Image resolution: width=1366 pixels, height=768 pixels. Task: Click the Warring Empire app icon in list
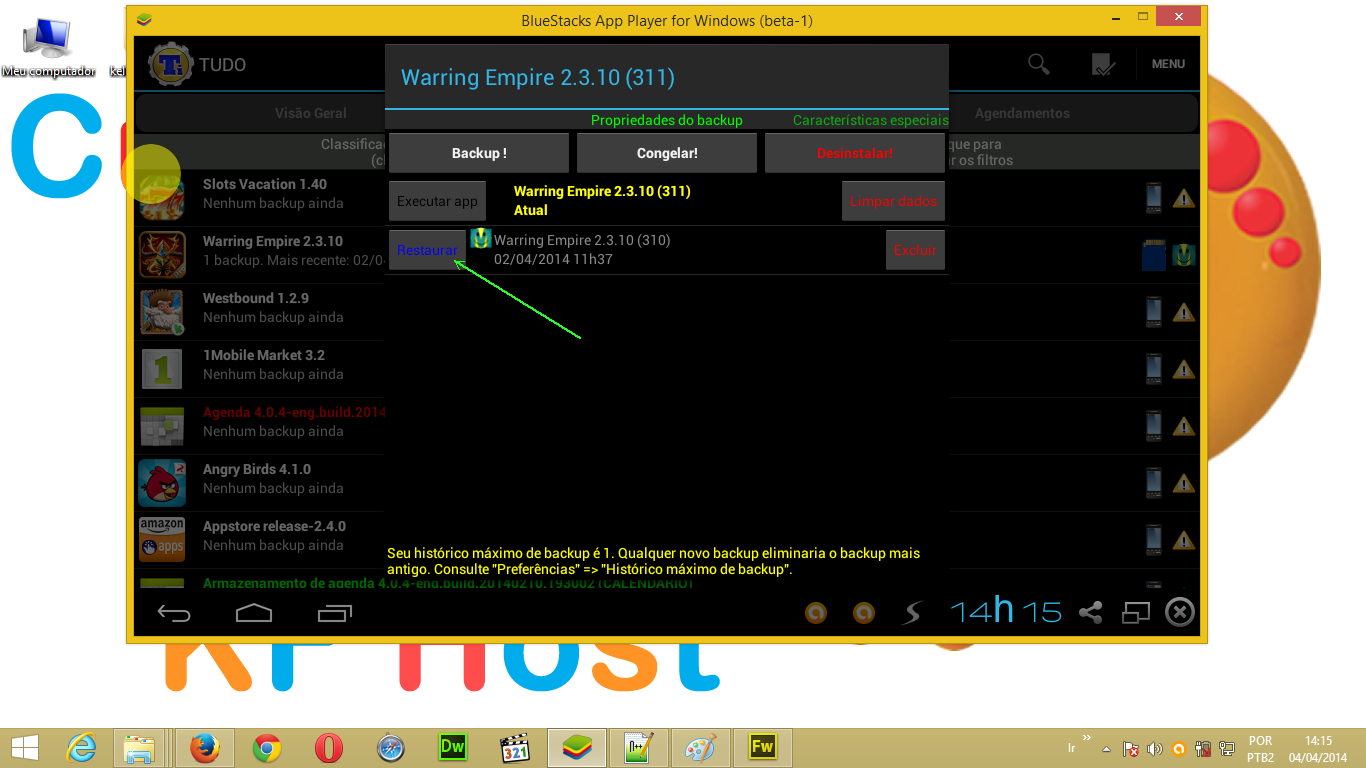161,255
